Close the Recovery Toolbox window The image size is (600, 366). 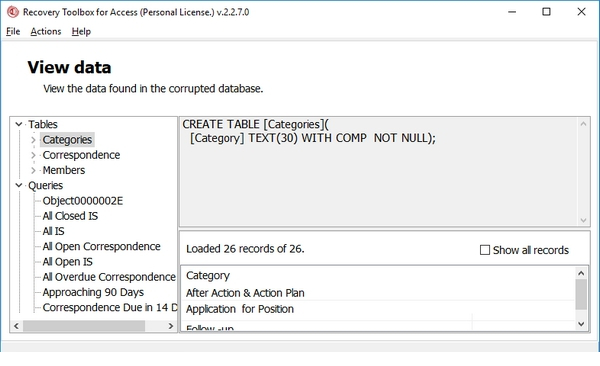[x=581, y=12]
